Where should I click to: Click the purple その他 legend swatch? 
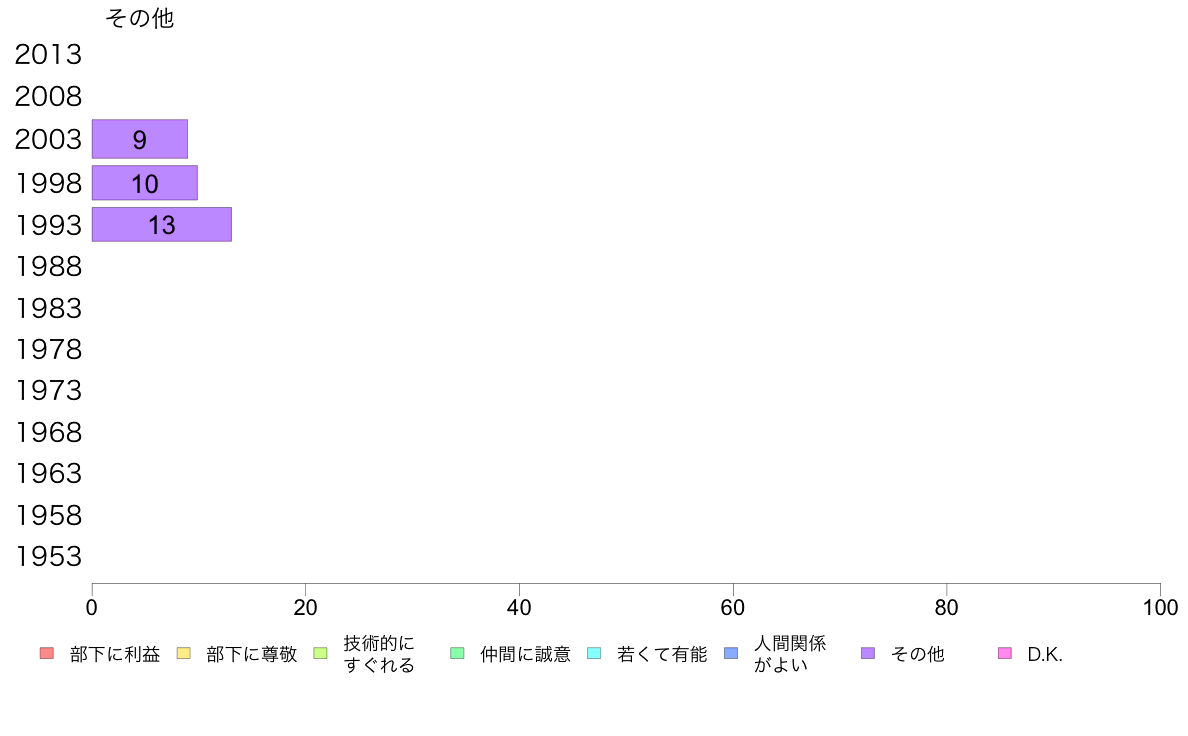pos(868,653)
